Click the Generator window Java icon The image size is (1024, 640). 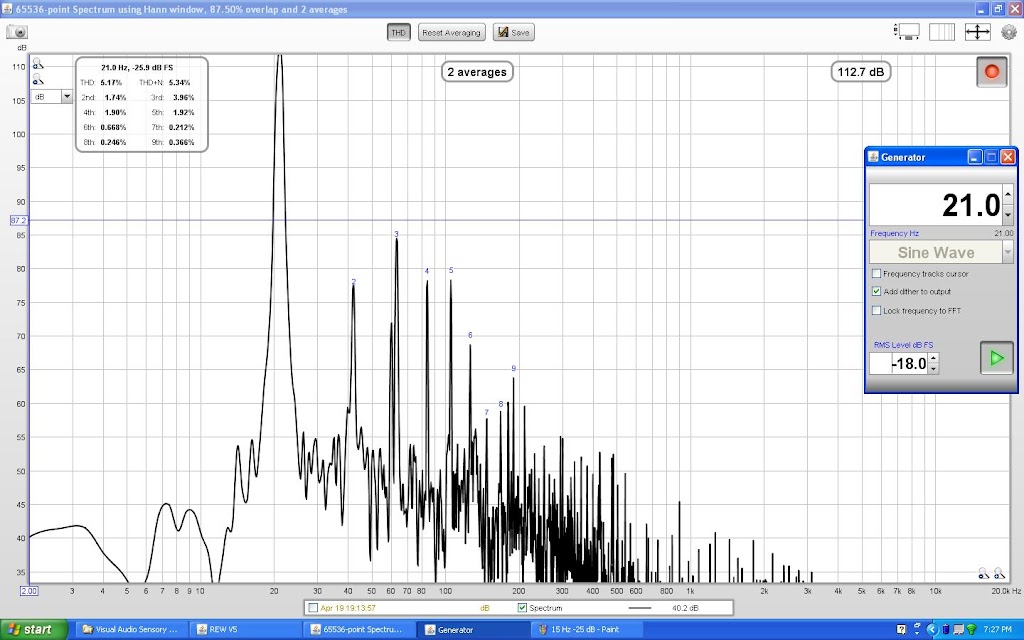pos(873,157)
